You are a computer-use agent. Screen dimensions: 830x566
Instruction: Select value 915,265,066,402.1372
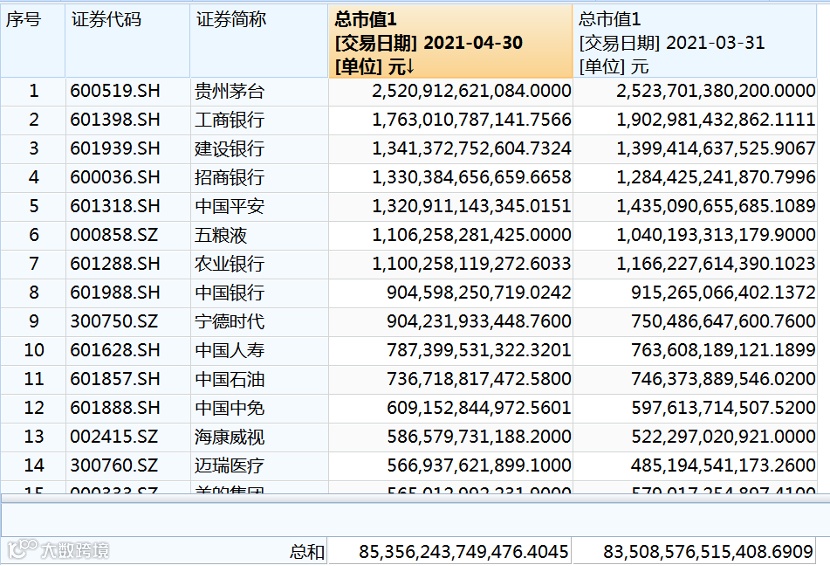723,292
